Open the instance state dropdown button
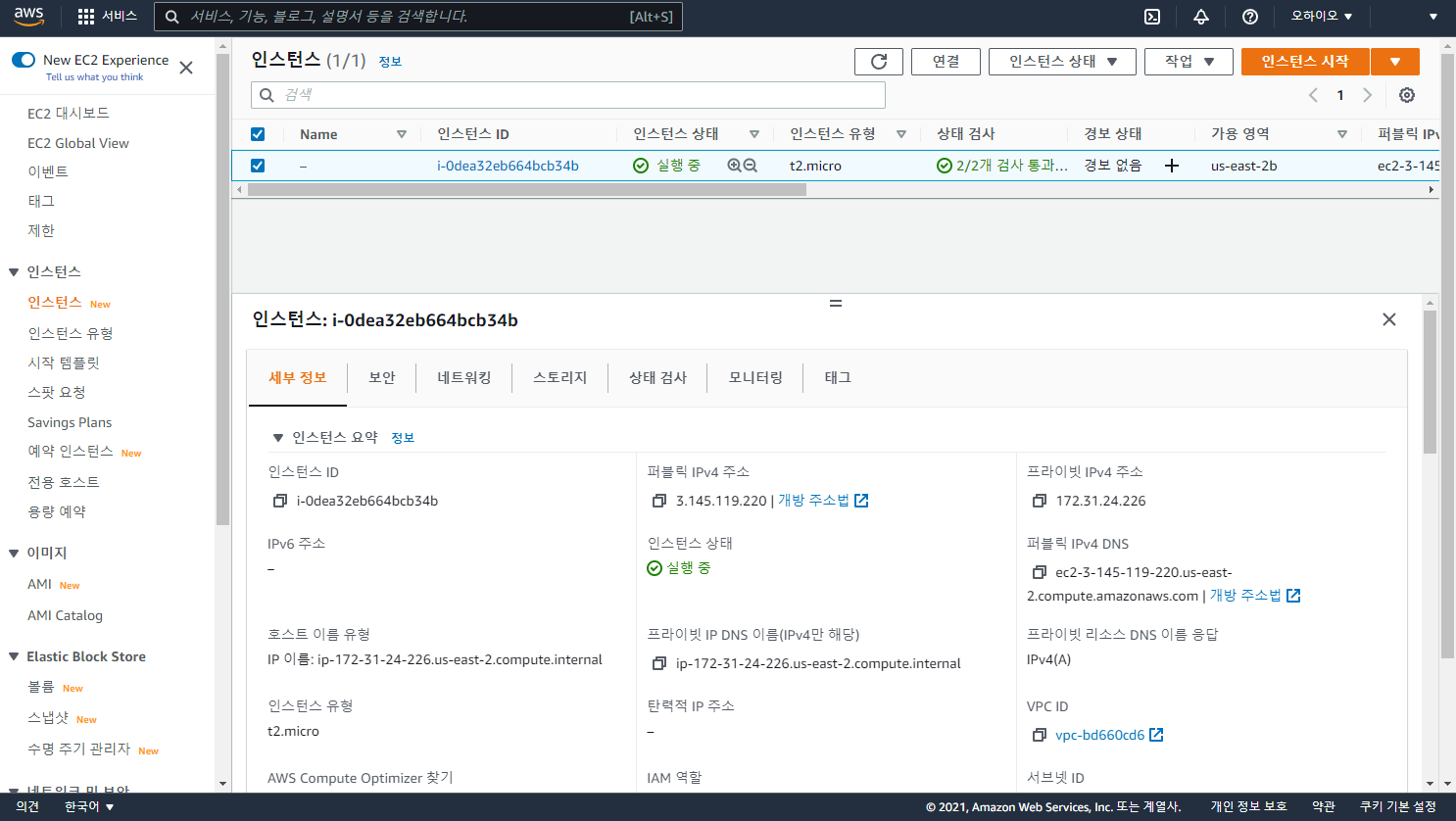Image resolution: width=1456 pixels, height=821 pixels. pyautogui.click(x=1062, y=62)
